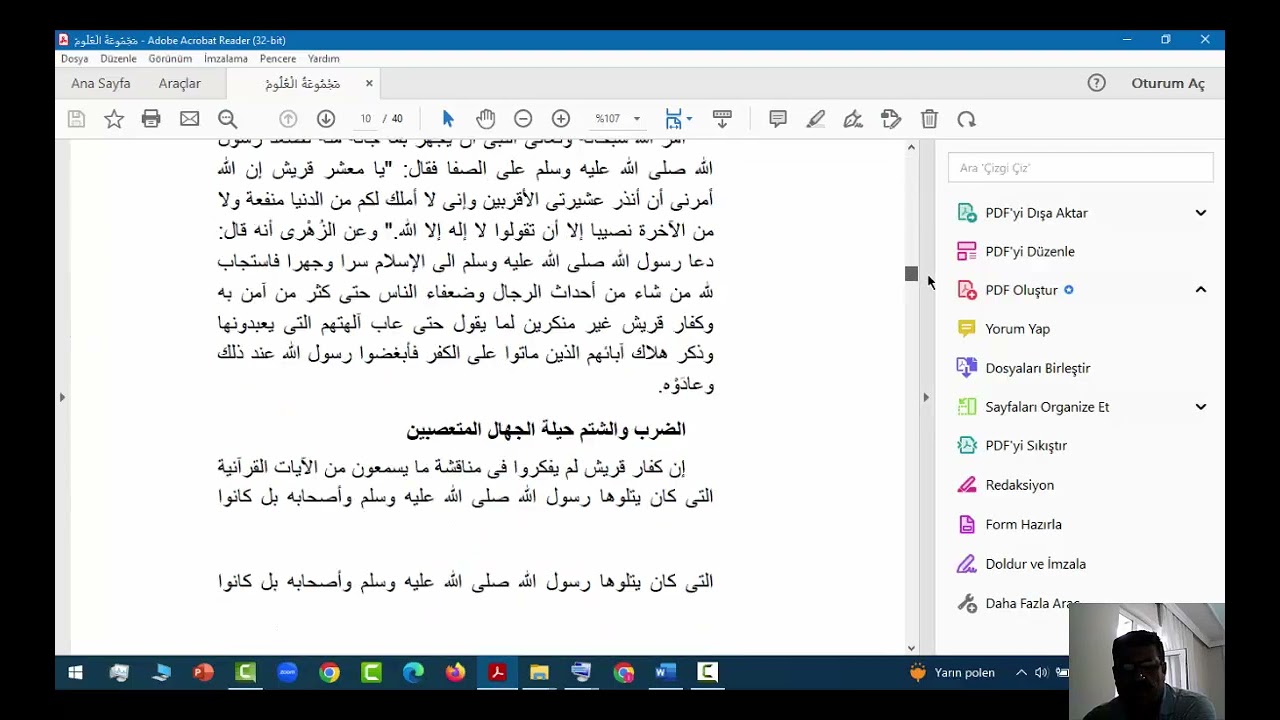Screen dimensions: 1280x720
Task: Zoom in with the plus circle button
Action: (561, 119)
